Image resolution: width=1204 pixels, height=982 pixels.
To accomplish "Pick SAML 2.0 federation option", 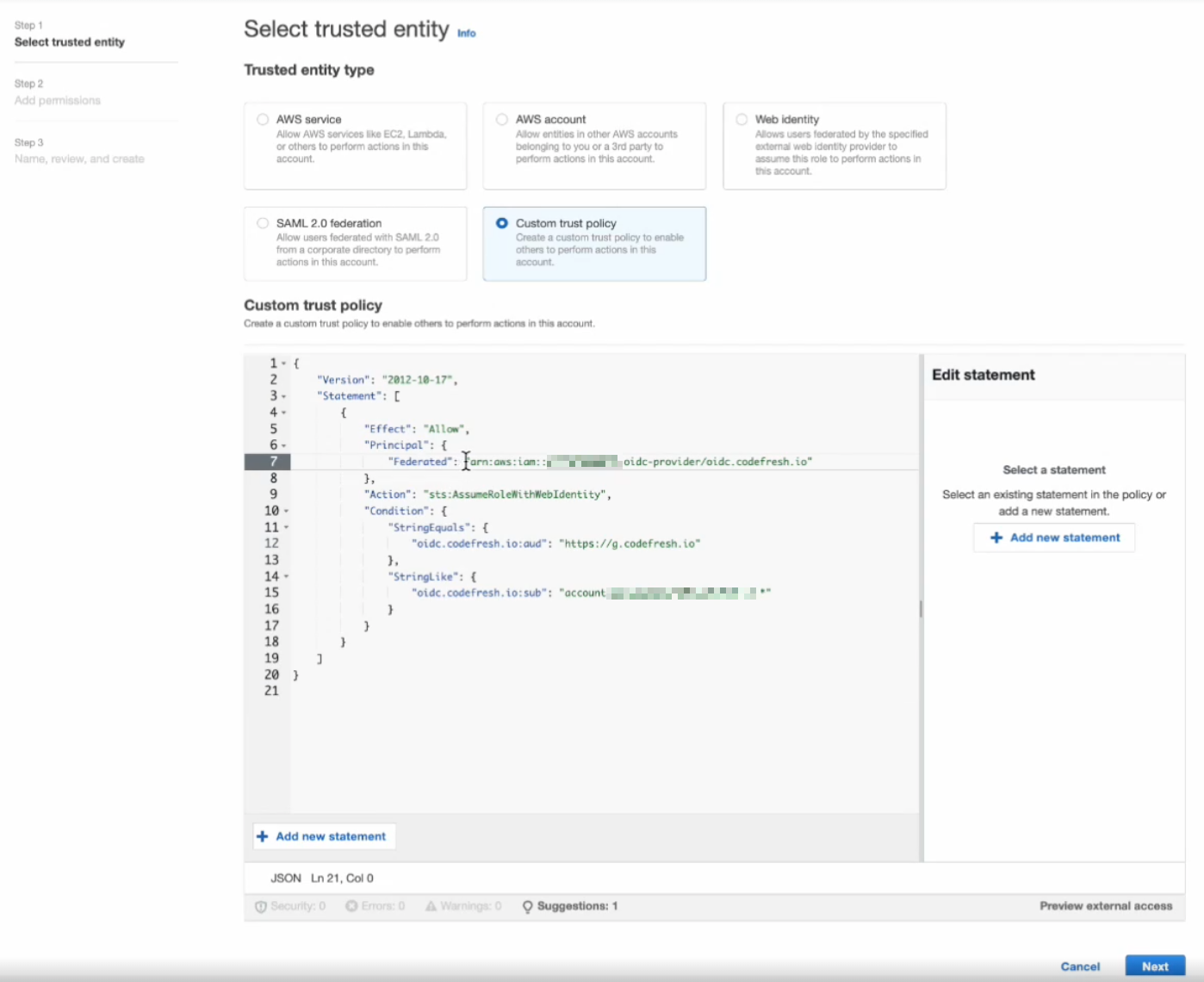I will [x=263, y=223].
